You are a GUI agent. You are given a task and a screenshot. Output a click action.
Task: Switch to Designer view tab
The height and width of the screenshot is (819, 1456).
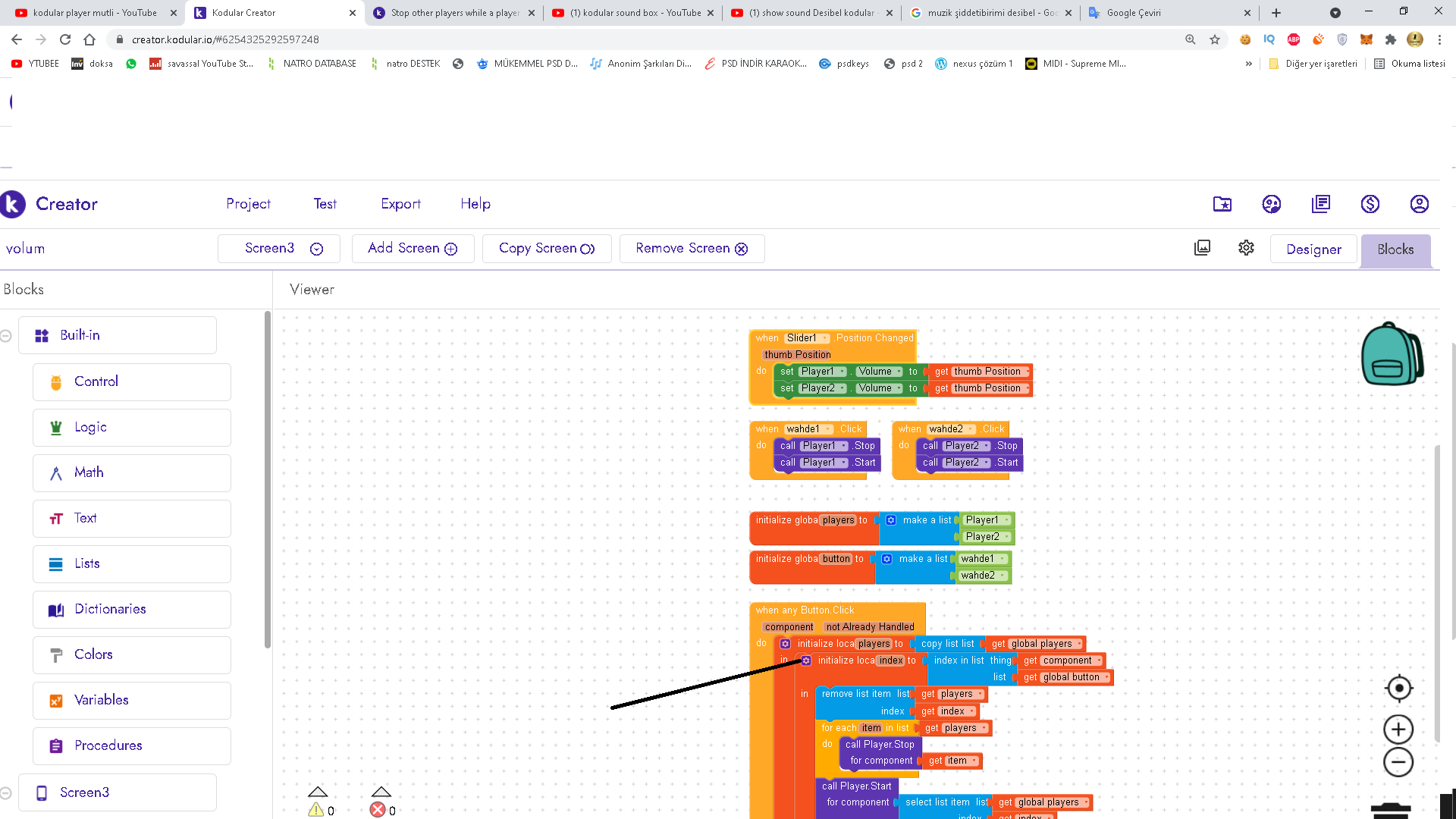(1313, 249)
